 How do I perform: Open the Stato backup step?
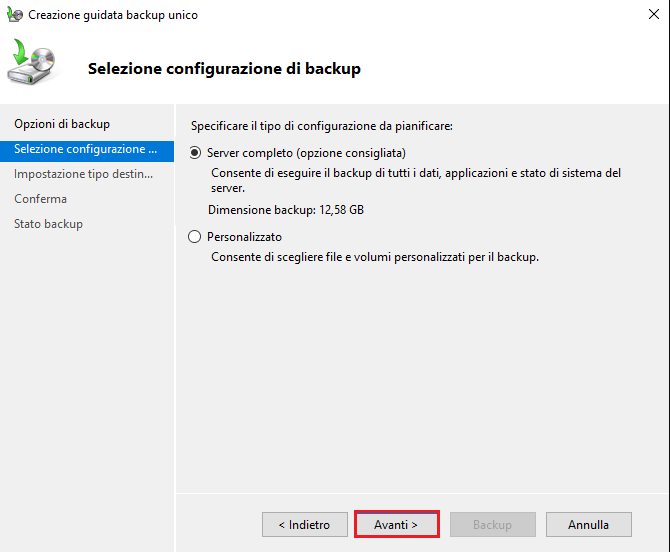click(x=48, y=224)
